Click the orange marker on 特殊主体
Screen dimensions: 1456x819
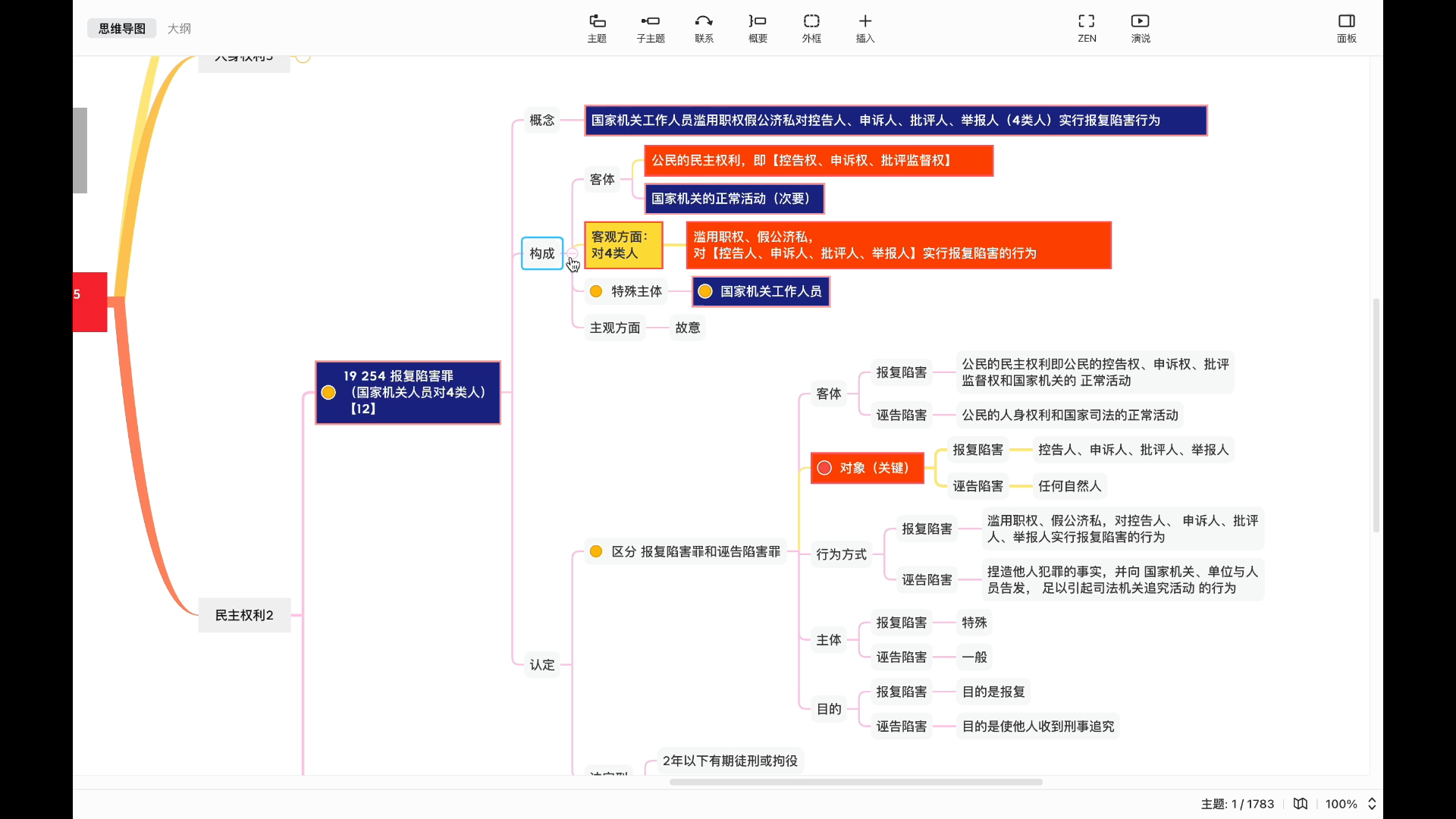coord(596,291)
